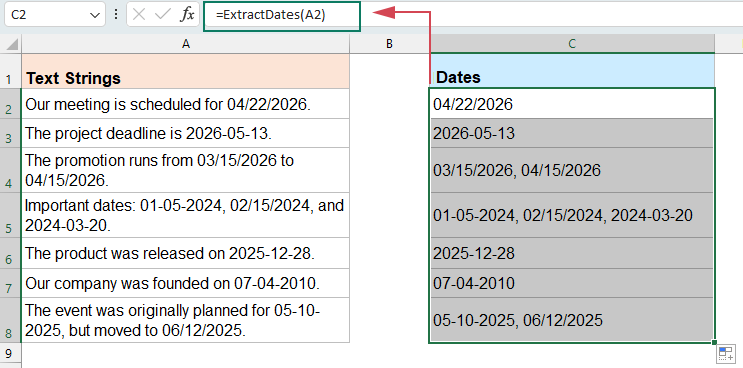The height and width of the screenshot is (368, 743).
Task: Select row 3 header
Action: (x=10, y=133)
